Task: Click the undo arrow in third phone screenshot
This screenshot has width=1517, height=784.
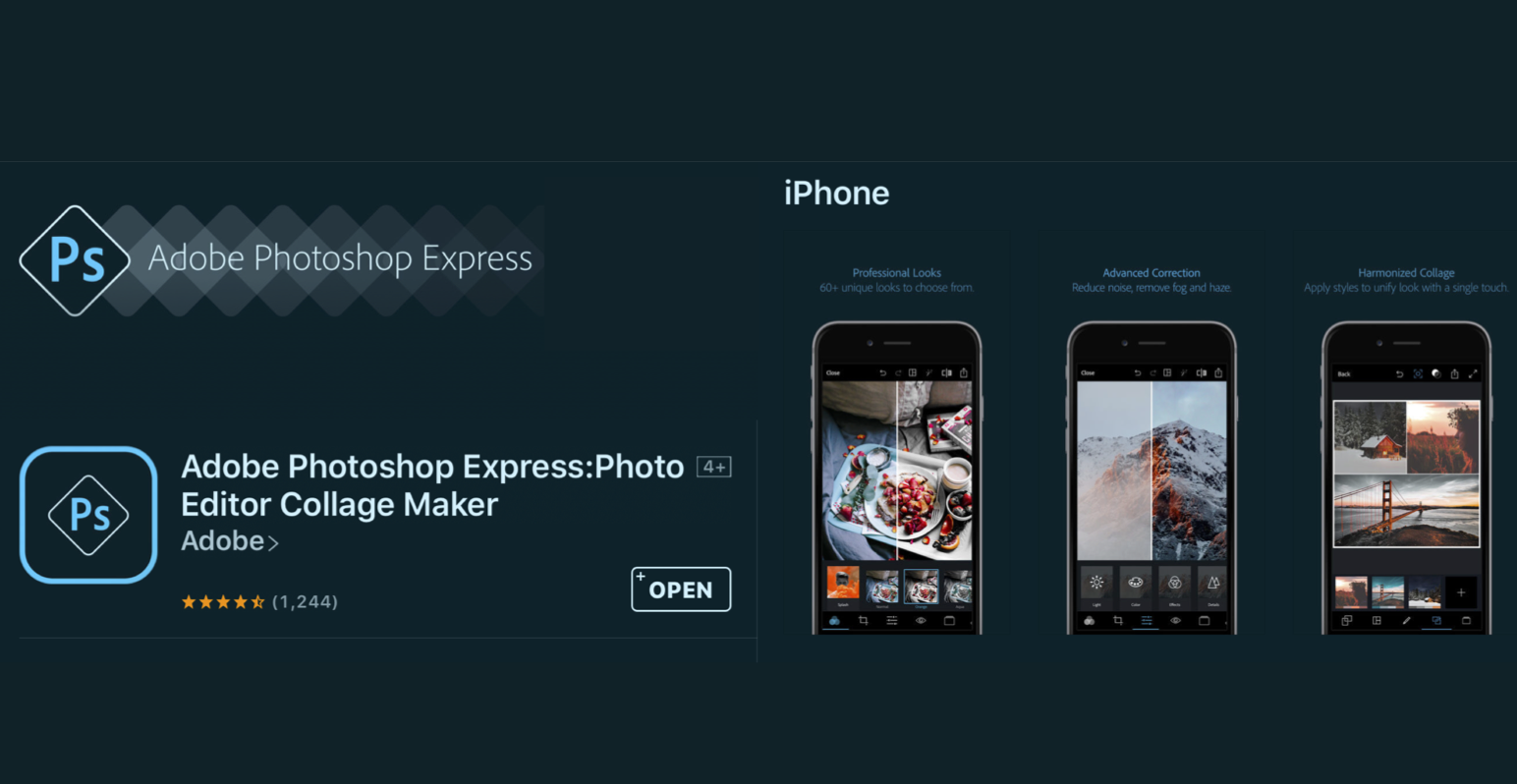Action: pos(1399,374)
